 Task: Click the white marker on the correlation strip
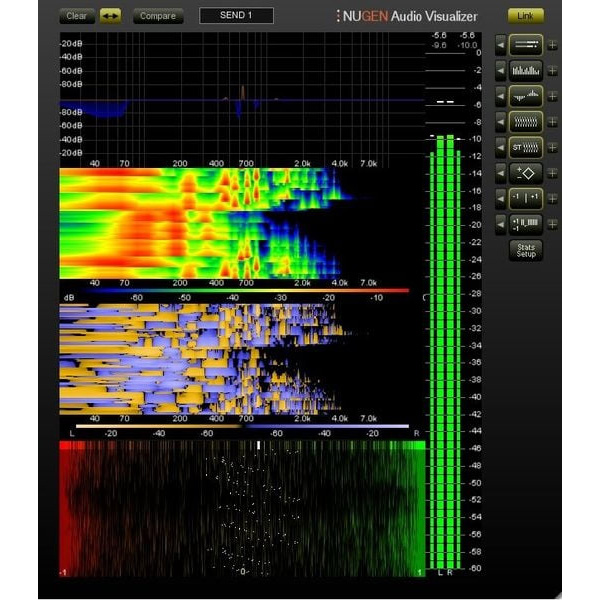[x=259, y=445]
